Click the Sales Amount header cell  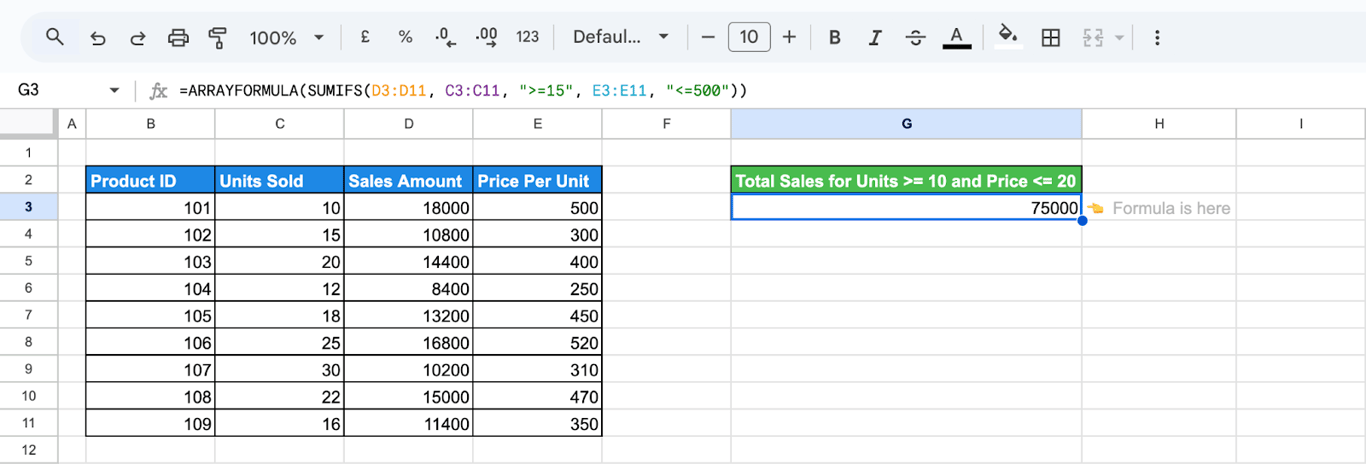click(408, 181)
